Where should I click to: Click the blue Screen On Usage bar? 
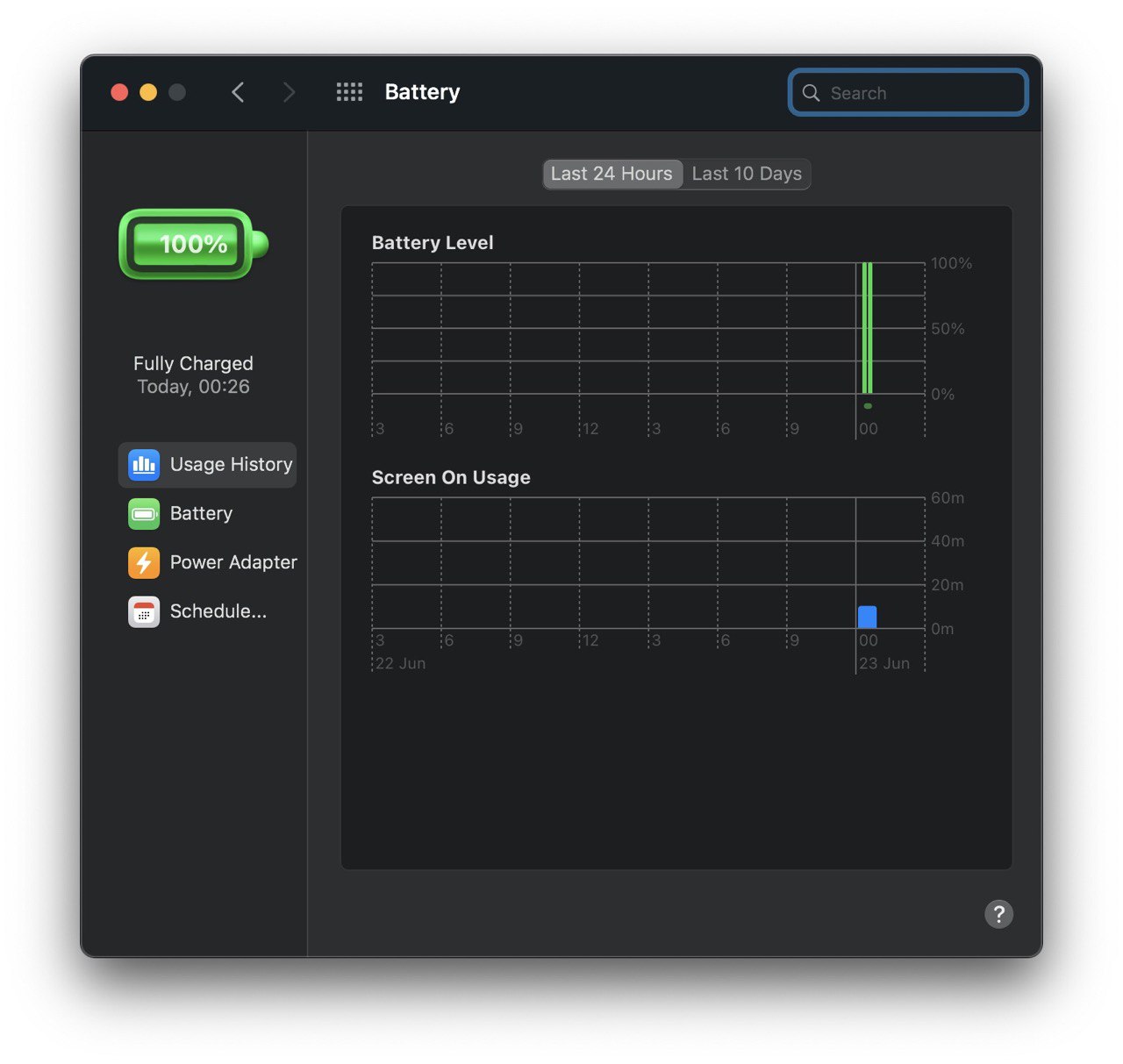pyautogui.click(x=867, y=617)
